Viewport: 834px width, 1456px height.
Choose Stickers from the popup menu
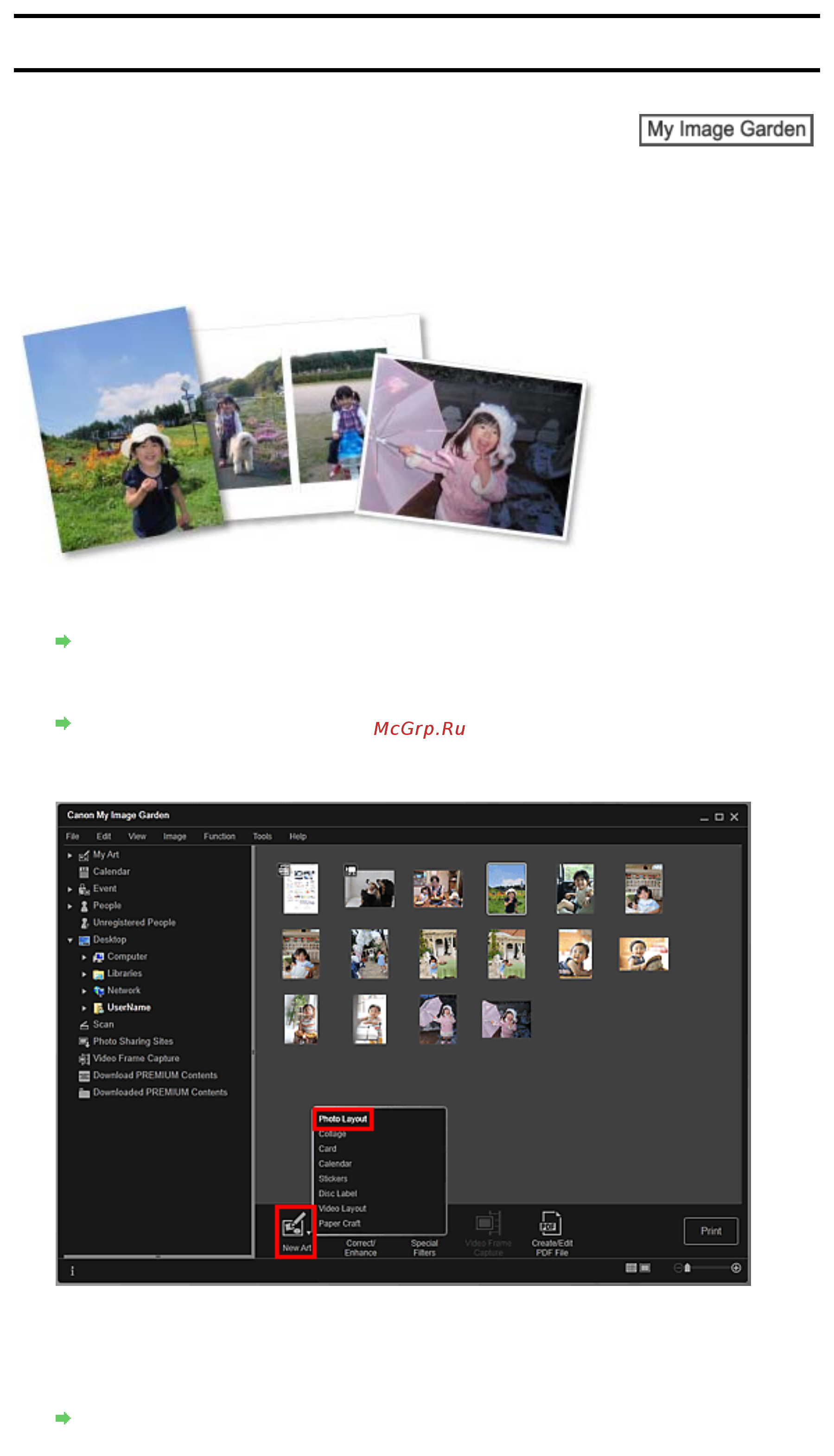coord(333,1178)
